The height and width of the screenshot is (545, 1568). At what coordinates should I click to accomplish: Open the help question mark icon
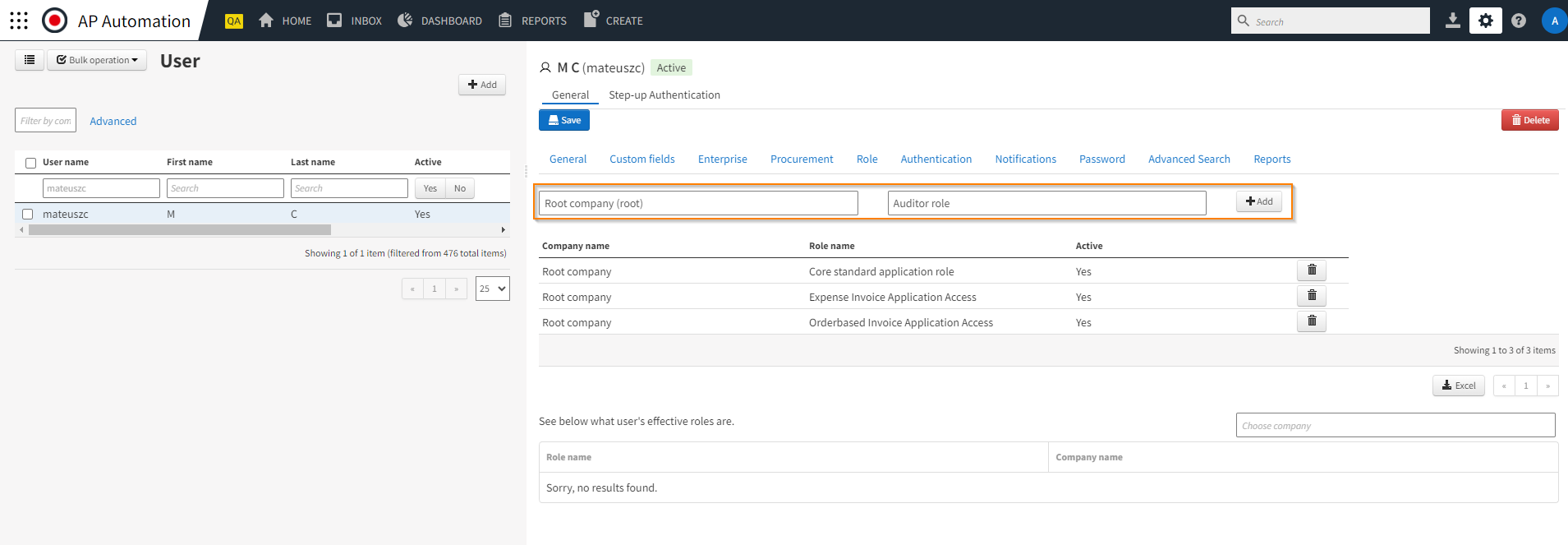click(1519, 21)
